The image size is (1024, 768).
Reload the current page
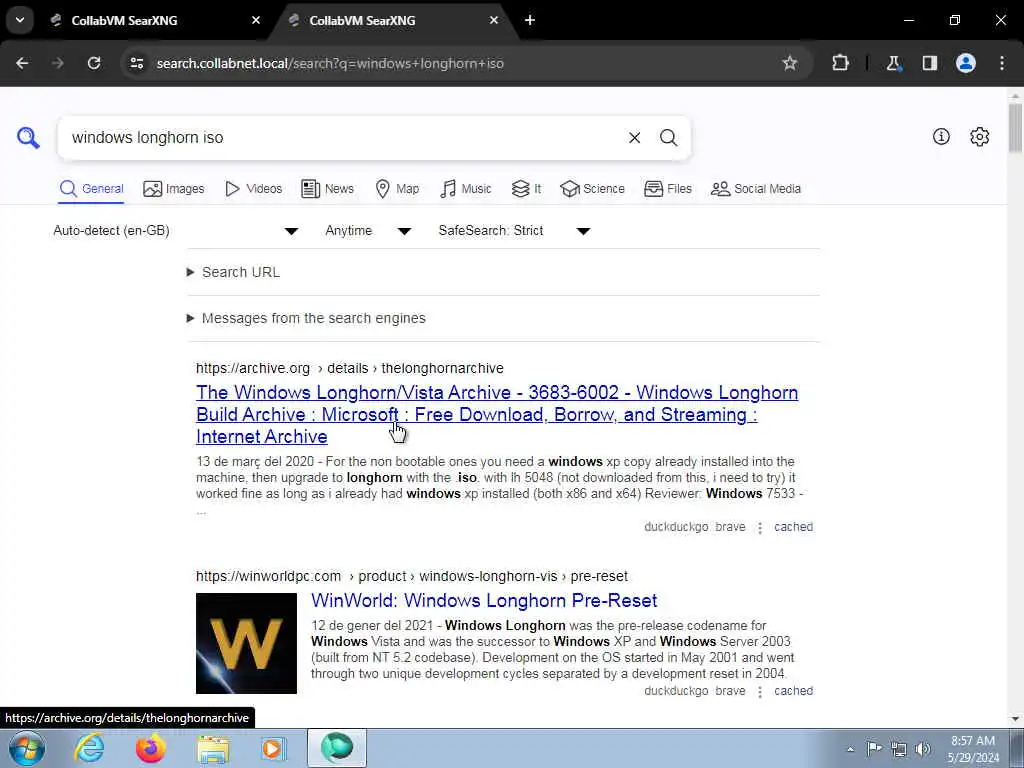(x=94, y=63)
